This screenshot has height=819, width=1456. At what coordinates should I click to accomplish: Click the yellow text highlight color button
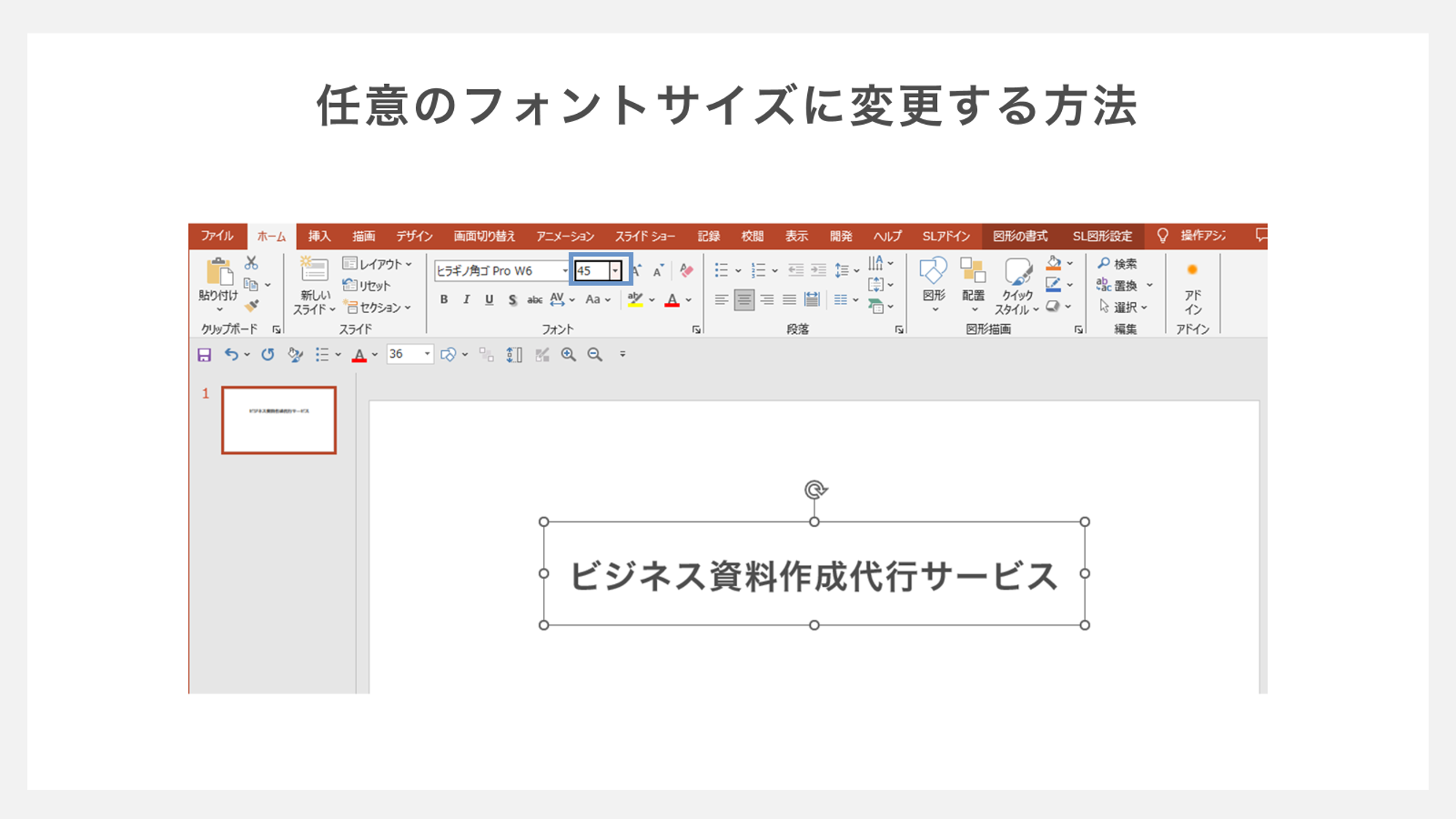pos(635,299)
